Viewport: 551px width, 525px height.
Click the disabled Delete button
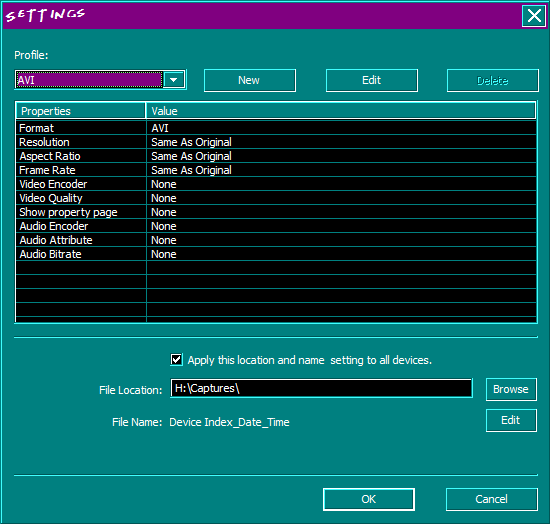(493, 80)
